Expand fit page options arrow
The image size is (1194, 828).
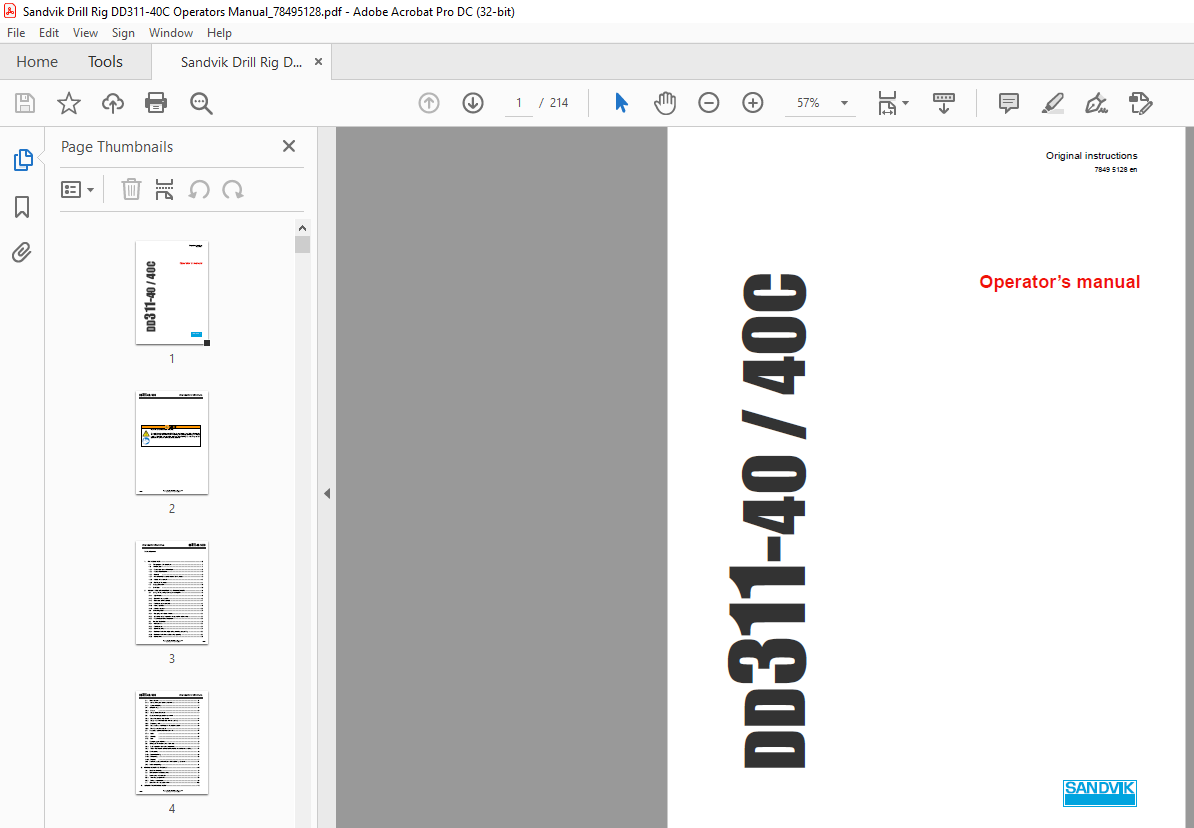[x=905, y=103]
